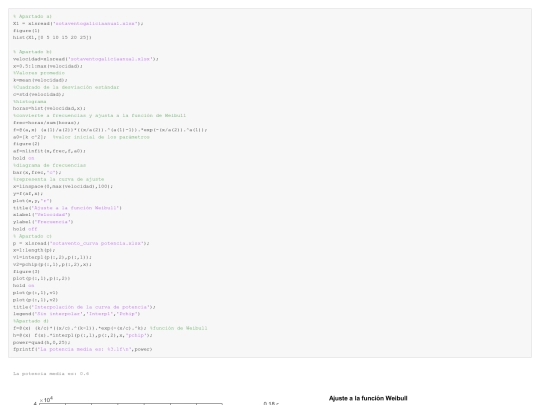Click the 'y=f(af,x);' code line
Viewport: 540px width, 405px height.
pos(28,194)
